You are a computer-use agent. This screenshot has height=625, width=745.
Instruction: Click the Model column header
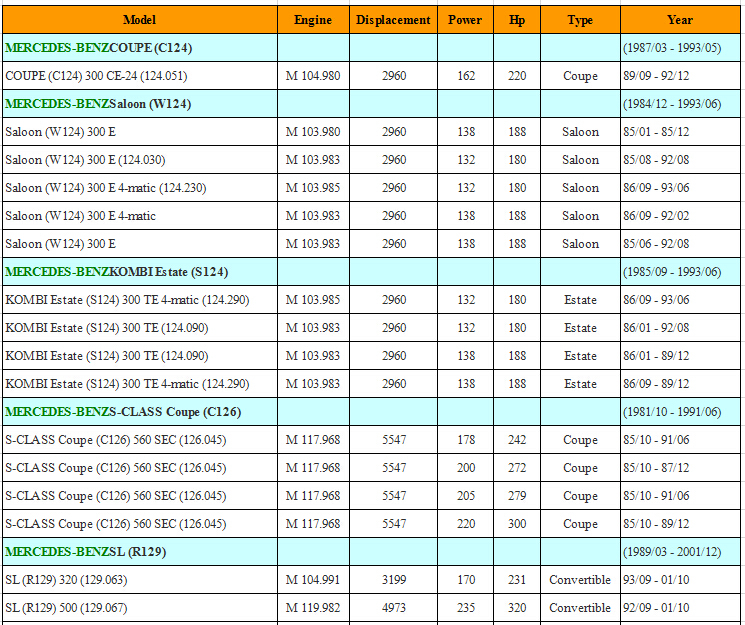click(140, 20)
